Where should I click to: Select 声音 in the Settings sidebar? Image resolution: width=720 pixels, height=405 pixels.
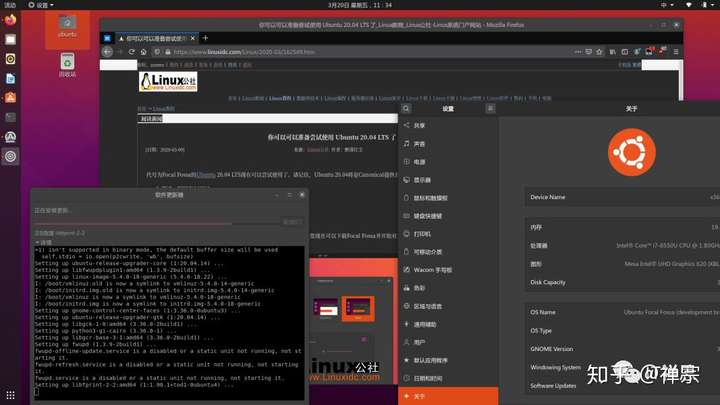448,144
